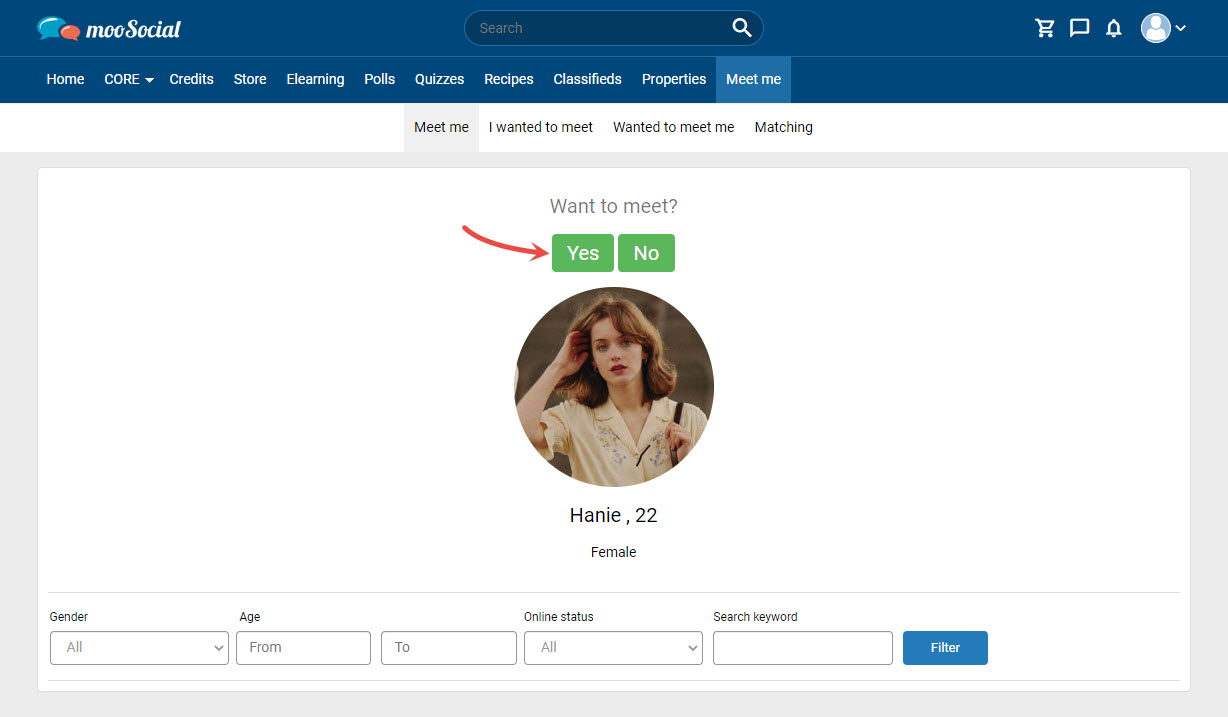Click the Age From field
This screenshot has width=1228, height=717.
[x=303, y=648]
